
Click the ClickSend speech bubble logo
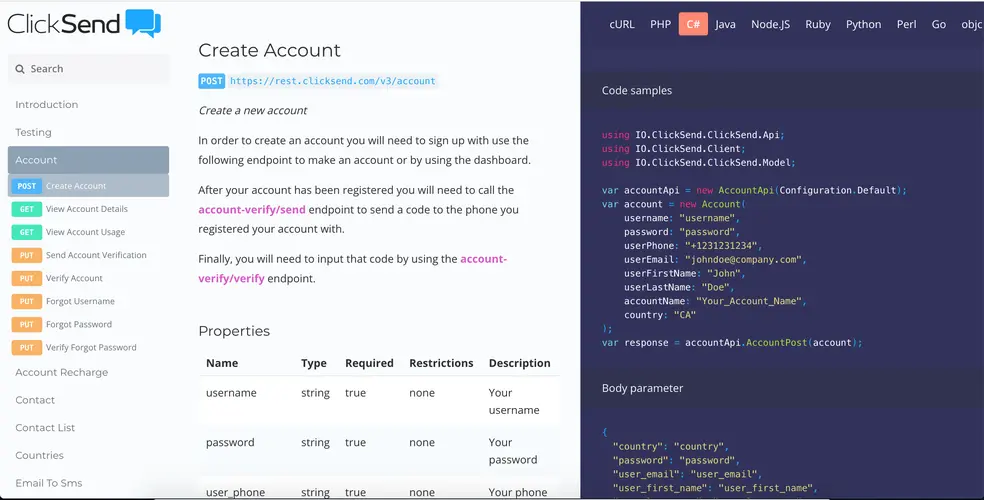[x=143, y=23]
